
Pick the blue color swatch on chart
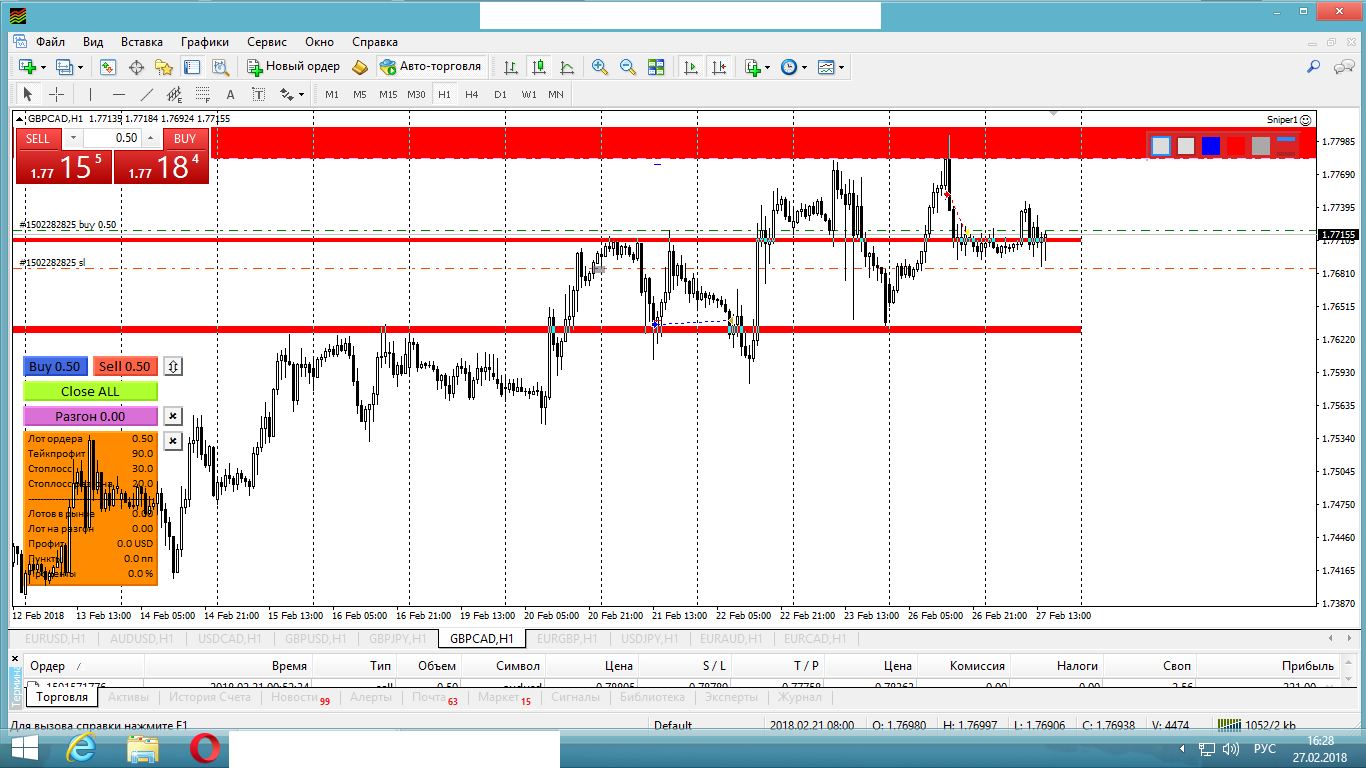point(1211,146)
